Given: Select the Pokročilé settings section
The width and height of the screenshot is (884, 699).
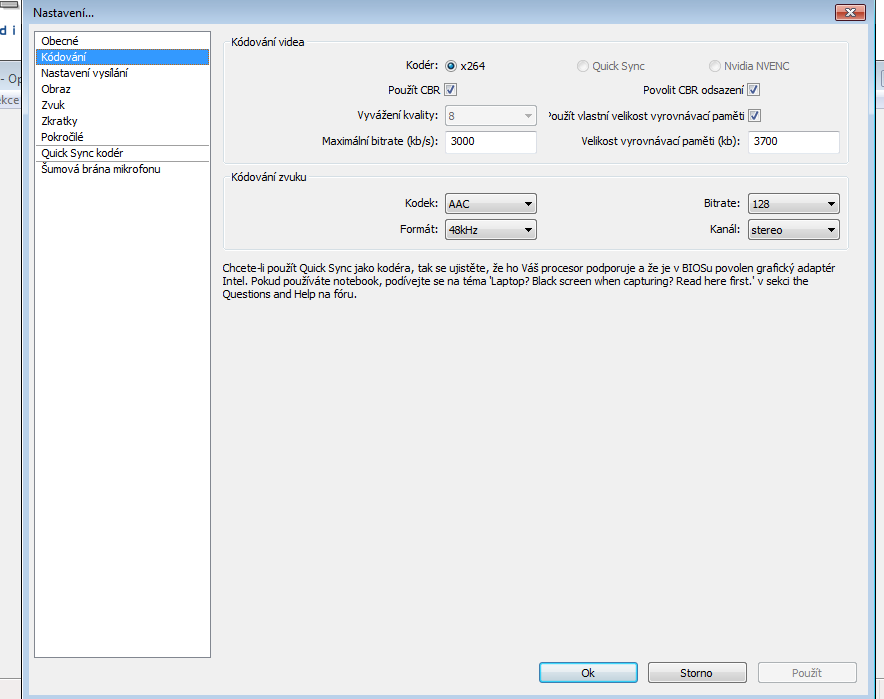Looking at the screenshot, I should (x=62, y=137).
